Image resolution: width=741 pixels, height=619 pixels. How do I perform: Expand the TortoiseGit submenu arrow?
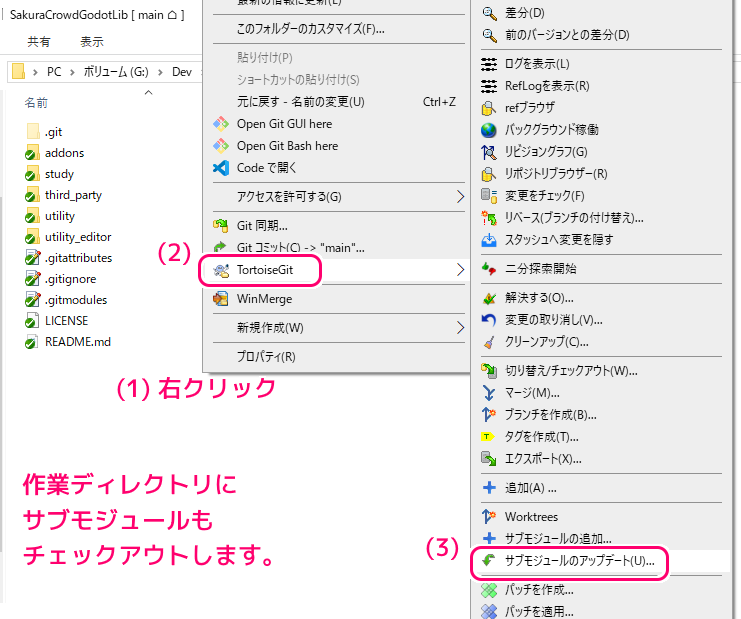click(460, 270)
